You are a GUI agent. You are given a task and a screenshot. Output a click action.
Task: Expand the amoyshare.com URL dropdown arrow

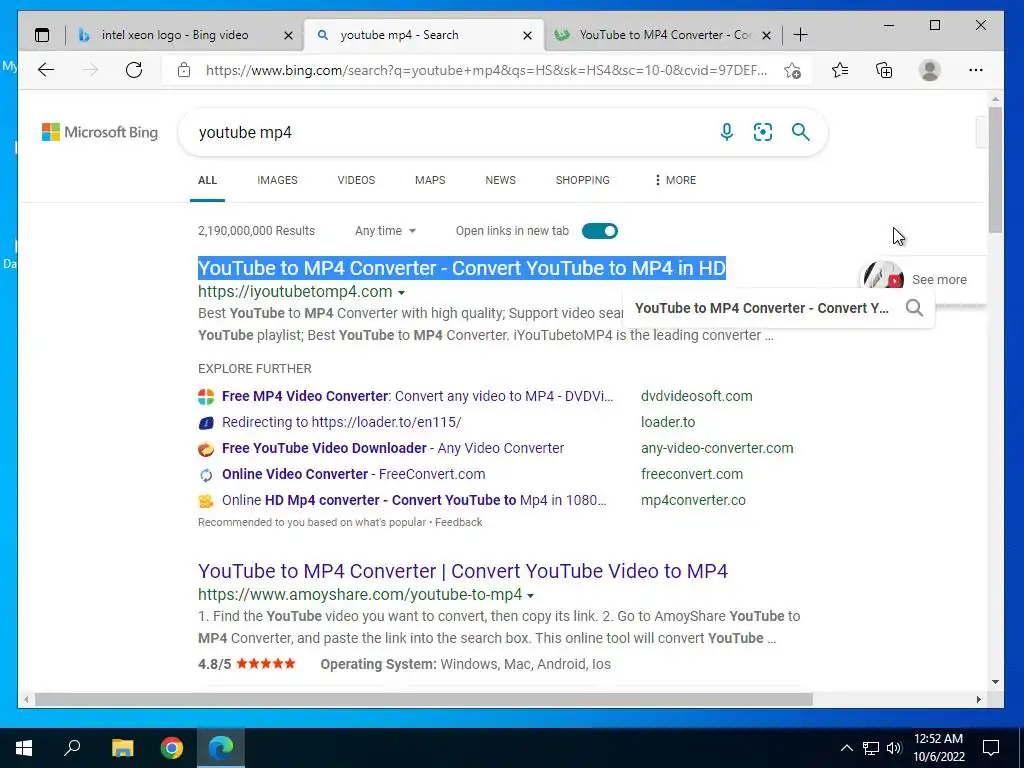point(530,596)
